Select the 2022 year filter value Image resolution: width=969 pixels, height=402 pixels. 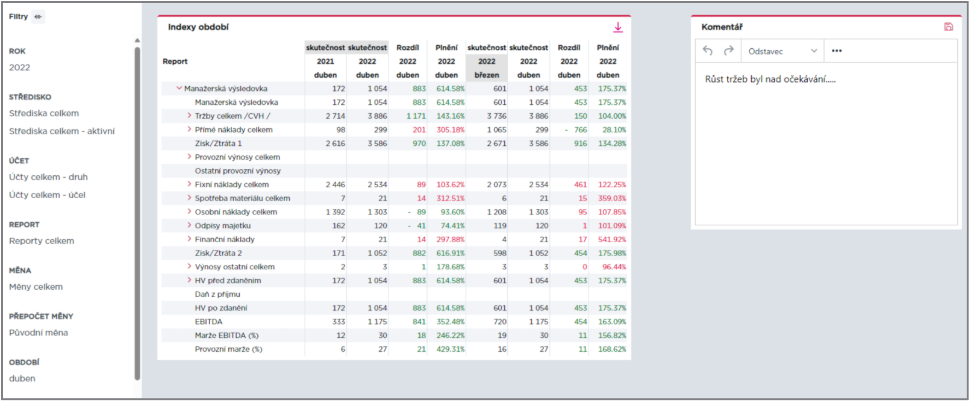click(x=19, y=67)
